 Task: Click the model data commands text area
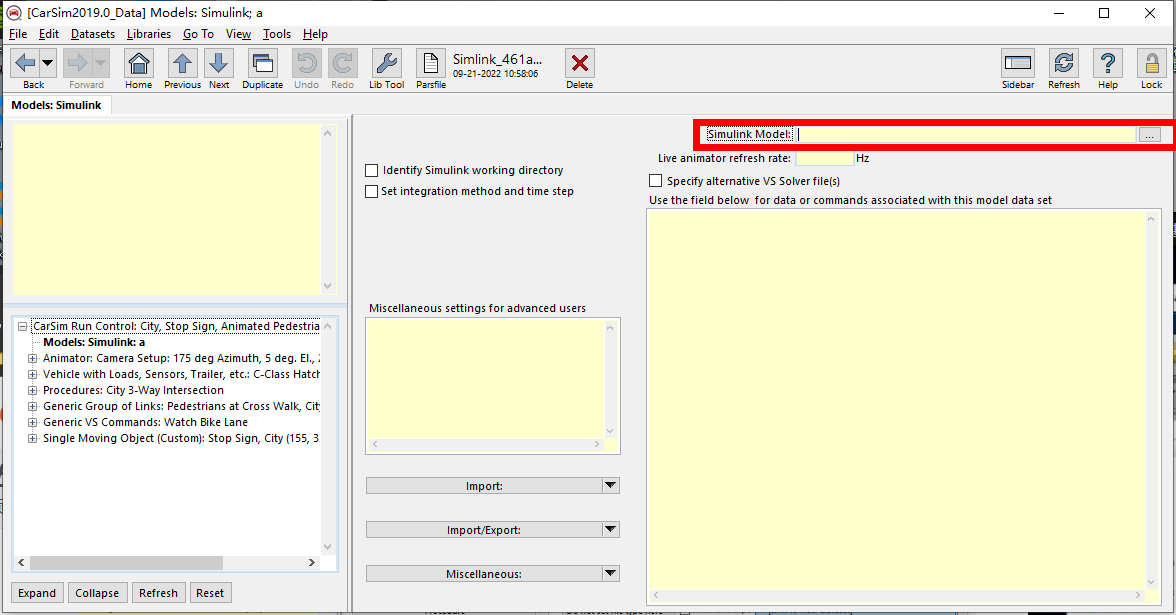coord(896,400)
